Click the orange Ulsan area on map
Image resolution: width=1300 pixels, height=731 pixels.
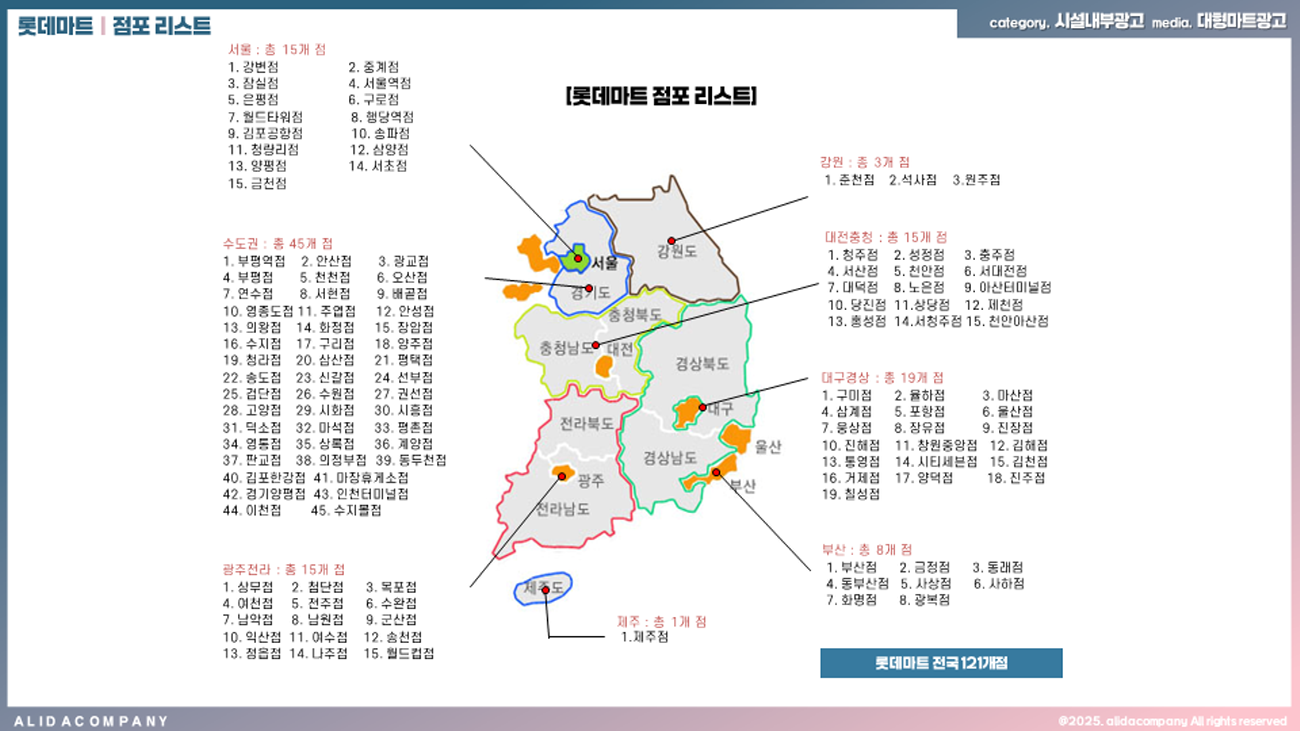(x=737, y=437)
